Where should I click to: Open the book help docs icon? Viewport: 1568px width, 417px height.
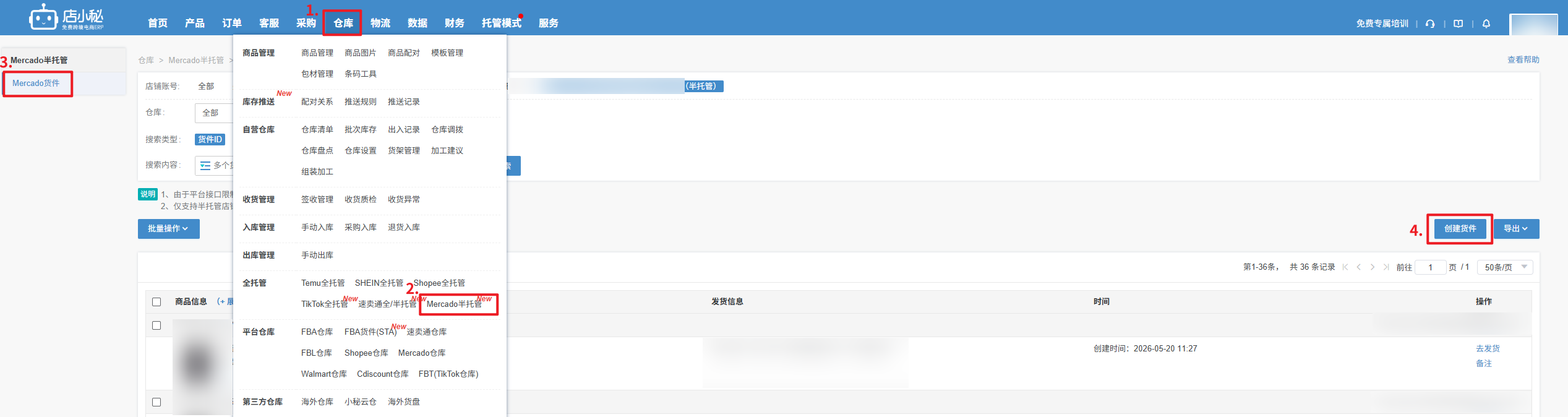1458,24
